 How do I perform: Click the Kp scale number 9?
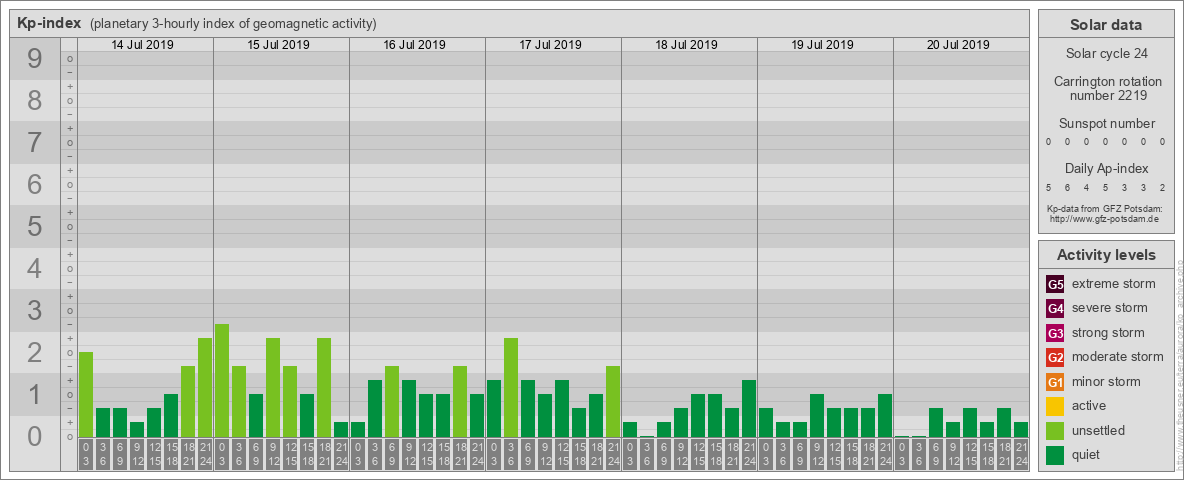(35, 59)
